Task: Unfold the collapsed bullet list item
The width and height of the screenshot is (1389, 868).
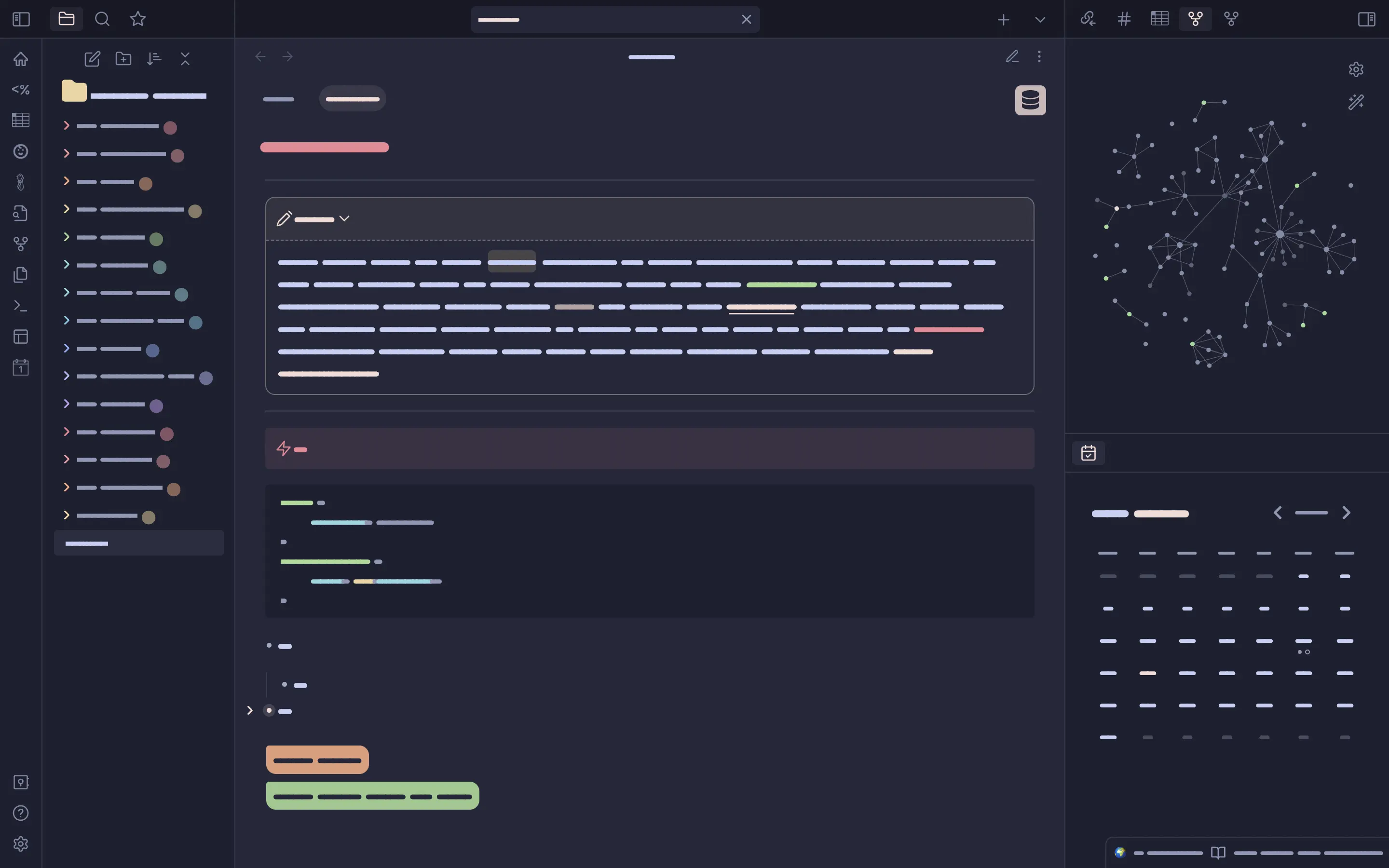Action: point(250,711)
